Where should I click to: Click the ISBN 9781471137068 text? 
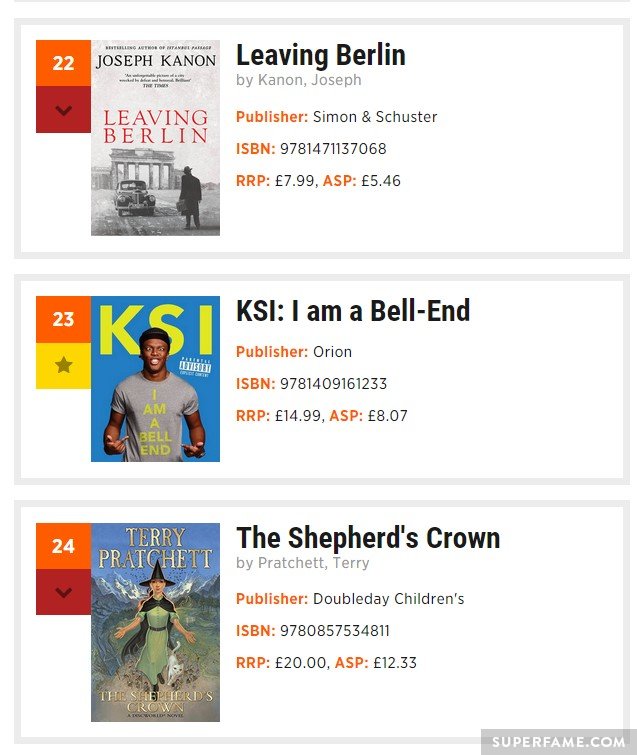pos(333,149)
